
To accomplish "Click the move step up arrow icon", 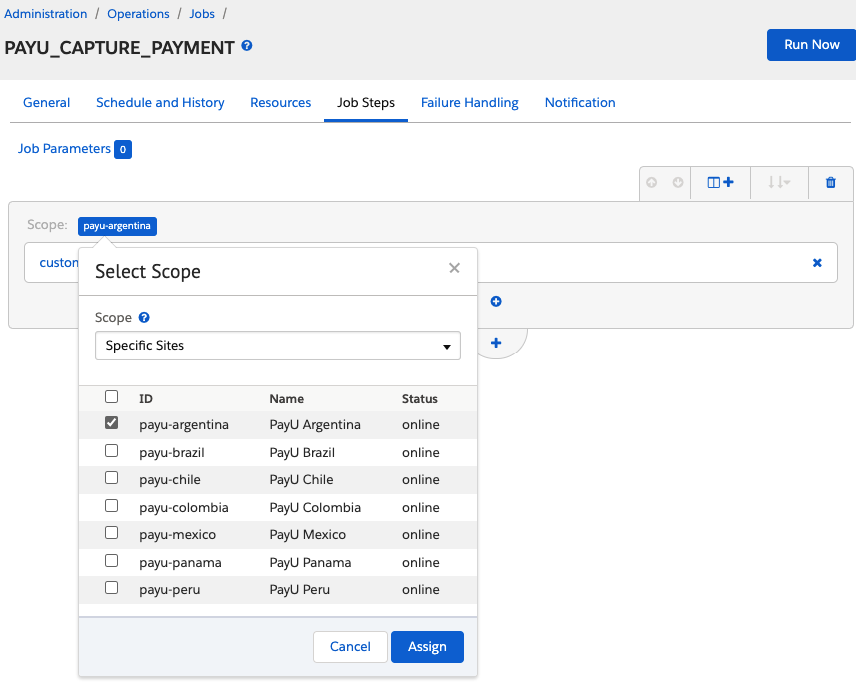I will [651, 182].
